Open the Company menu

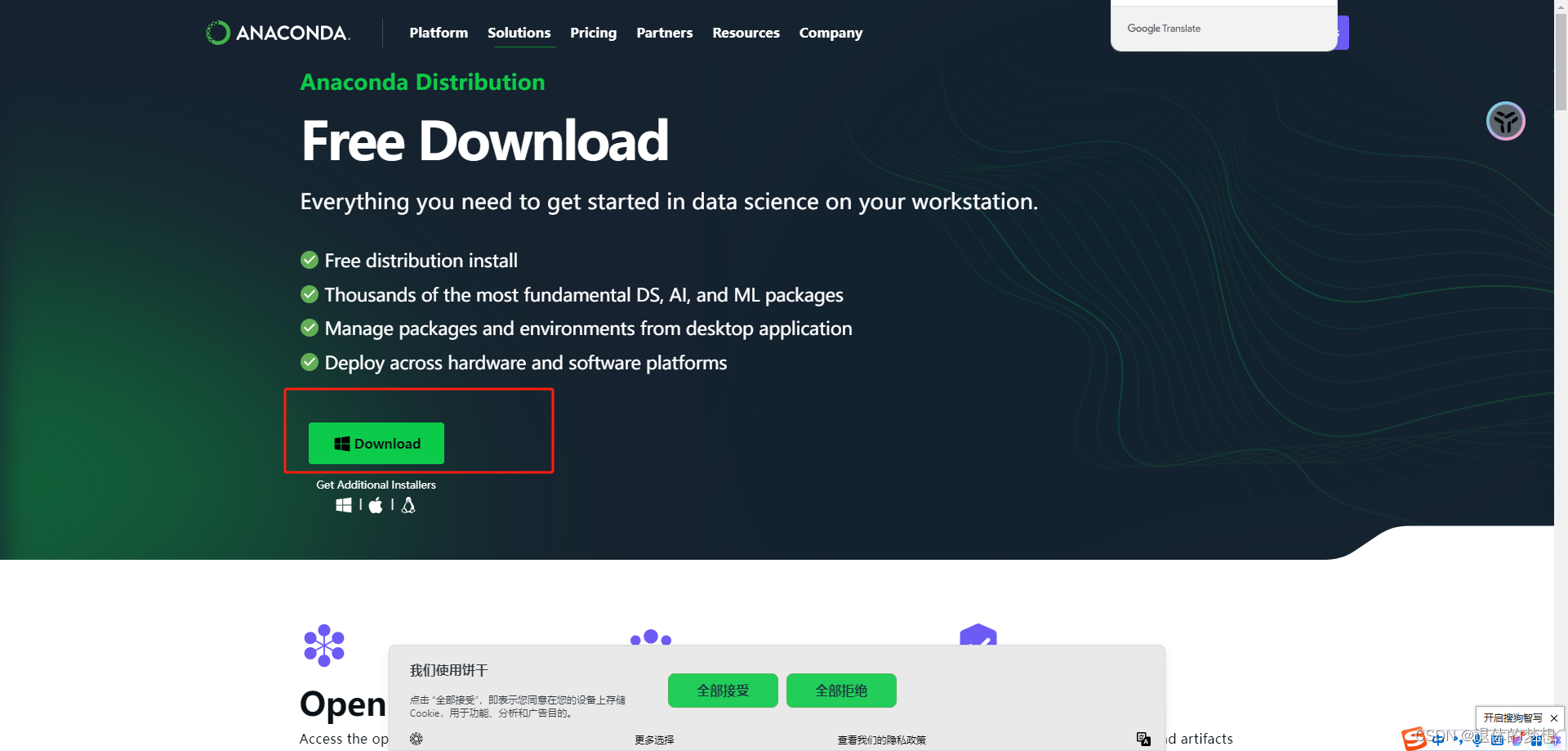pos(831,33)
